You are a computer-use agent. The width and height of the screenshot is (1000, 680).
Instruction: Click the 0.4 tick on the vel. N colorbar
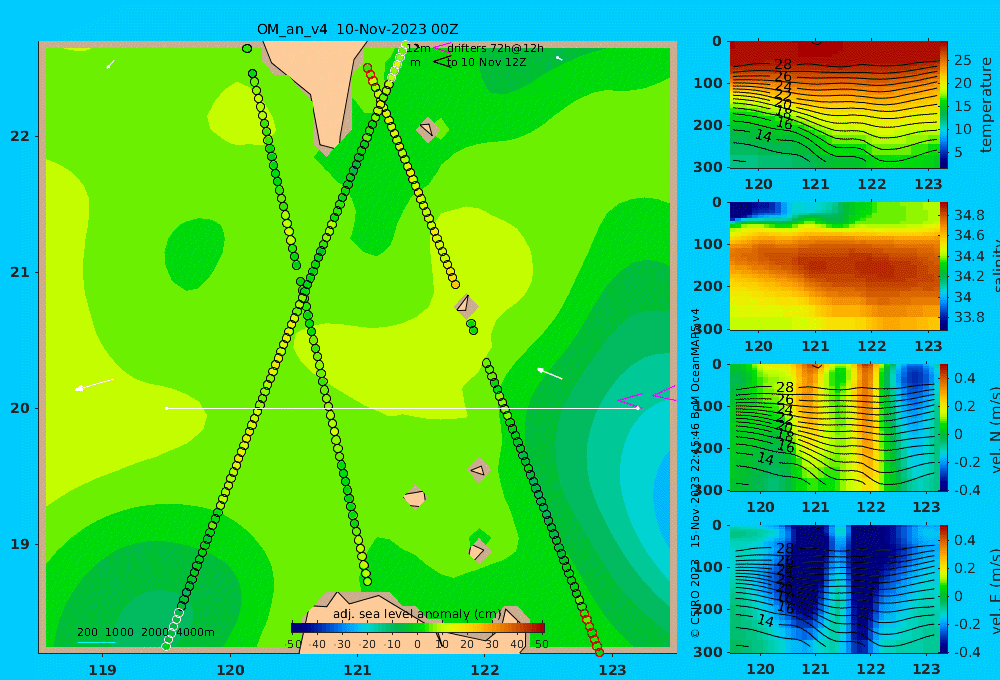[x=964, y=378]
